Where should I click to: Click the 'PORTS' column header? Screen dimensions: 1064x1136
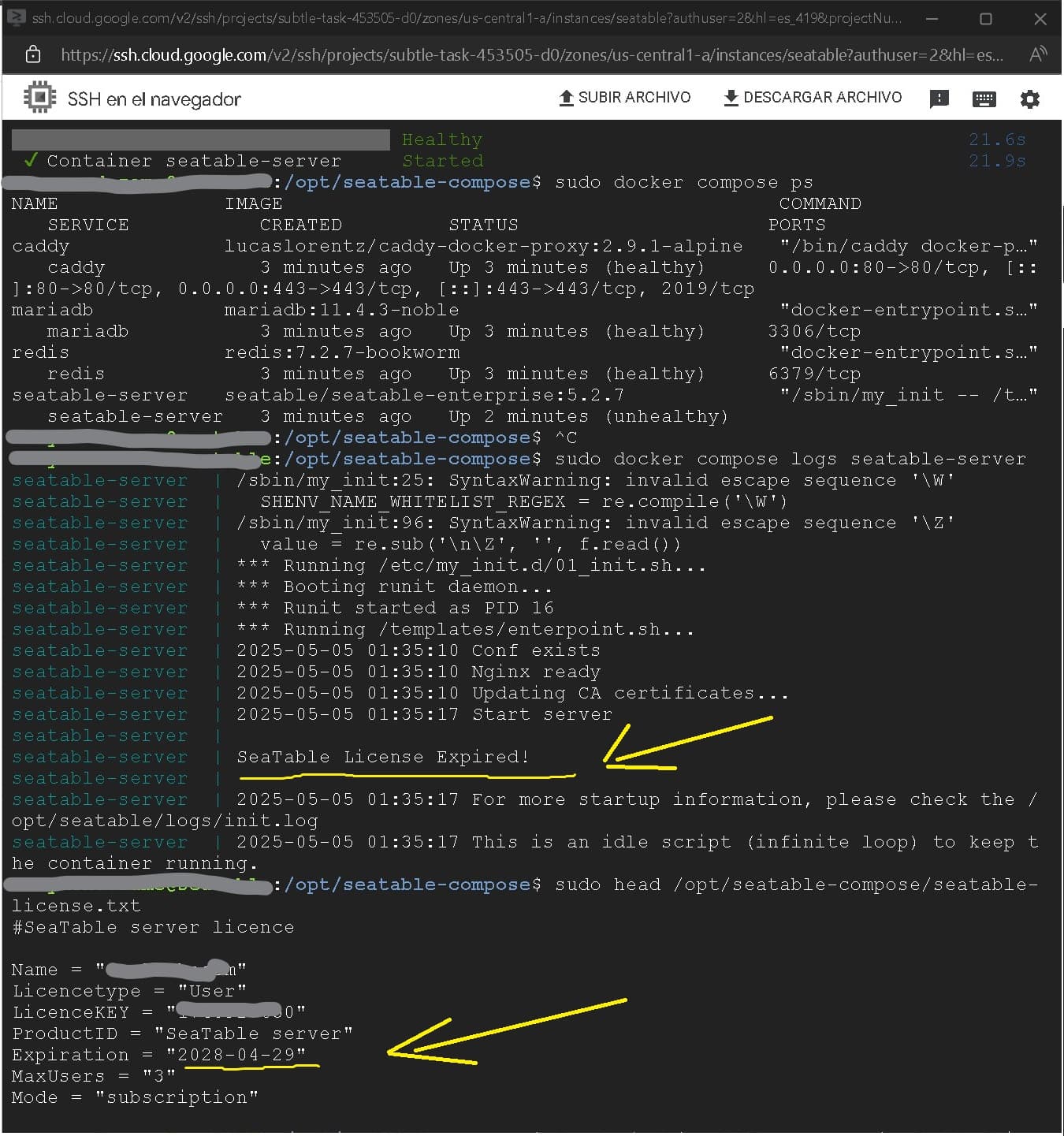pos(797,225)
